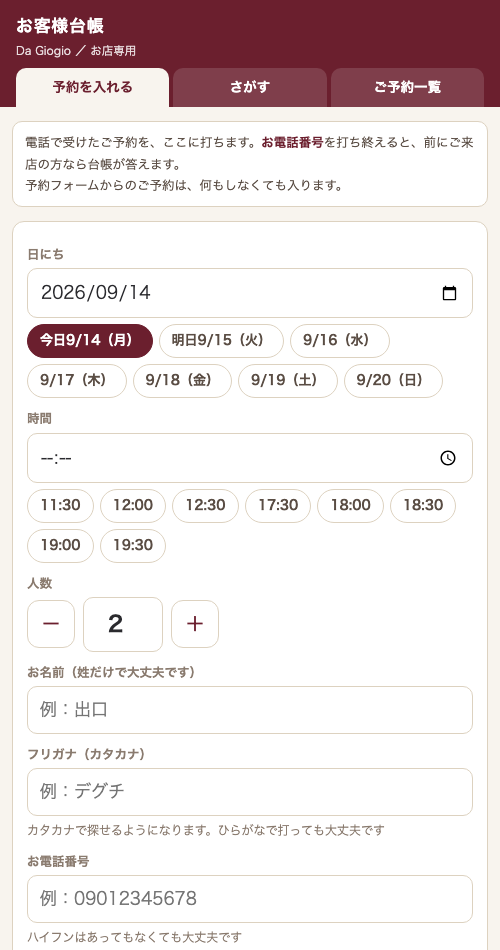Image resolution: width=500 pixels, height=950 pixels.
Task: Switch to the さがす tab
Action: (x=250, y=87)
